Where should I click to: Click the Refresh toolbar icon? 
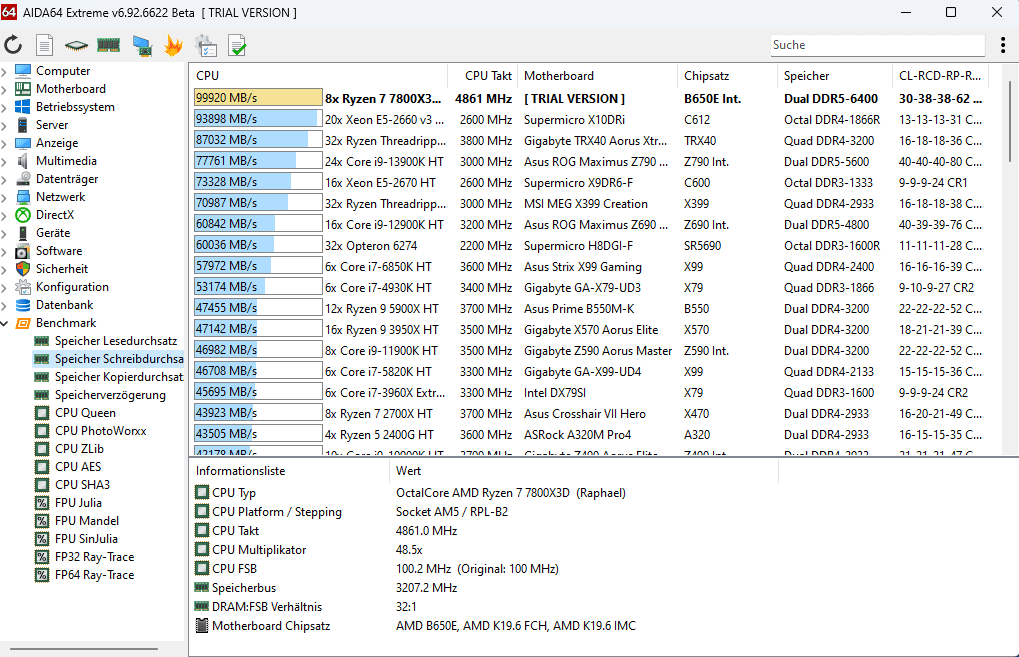(13, 45)
